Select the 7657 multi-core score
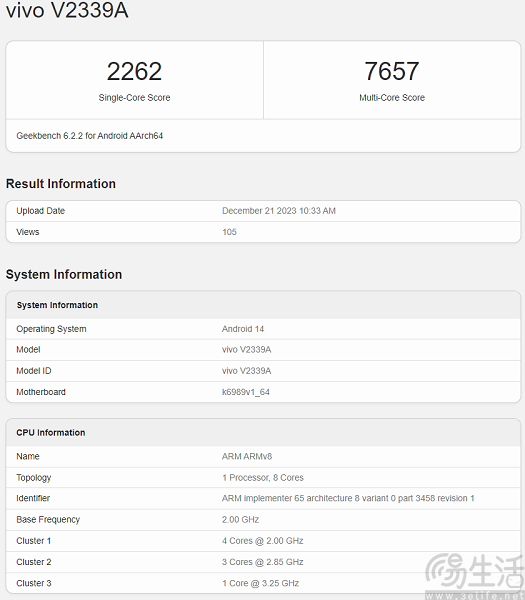Viewport: 525px width, 600px height. point(392,71)
